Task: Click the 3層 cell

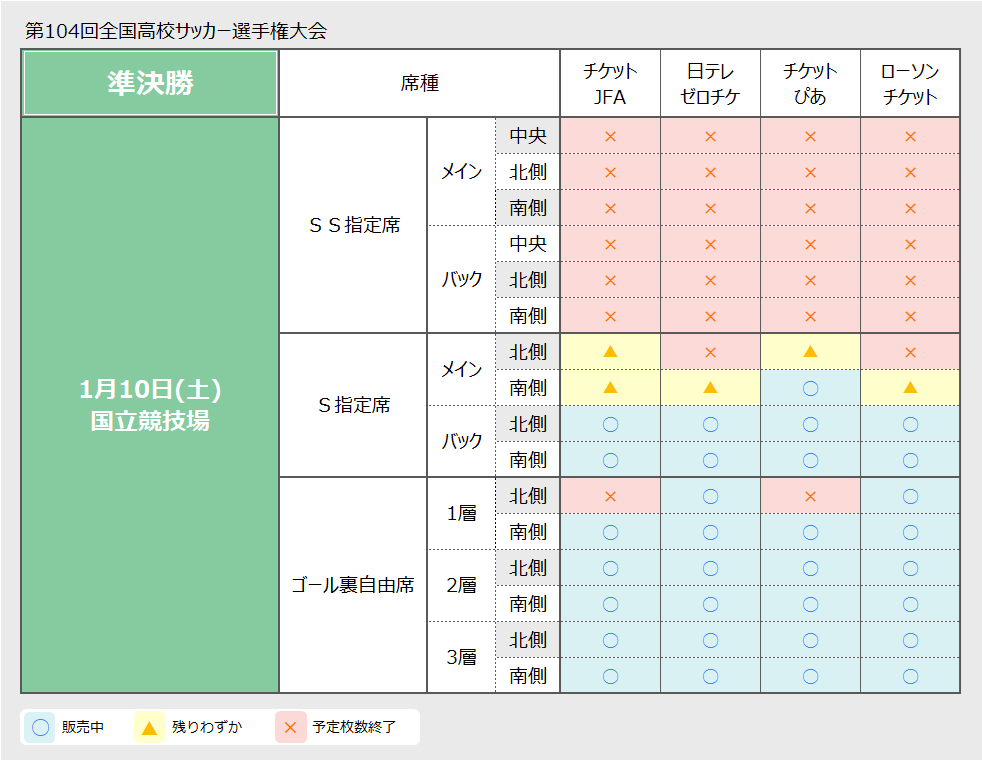Action: pos(462,657)
